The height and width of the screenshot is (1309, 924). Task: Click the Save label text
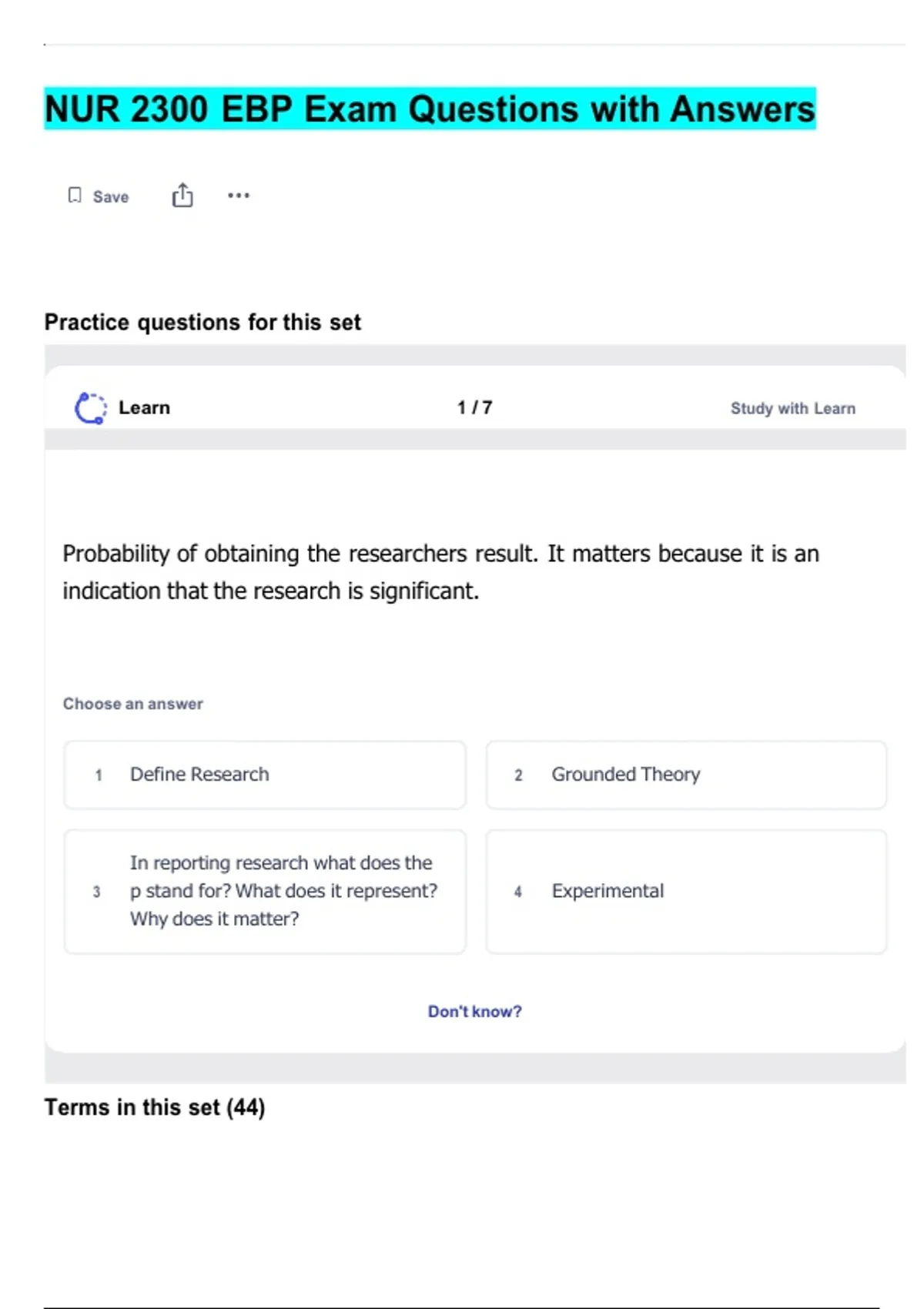(x=111, y=197)
